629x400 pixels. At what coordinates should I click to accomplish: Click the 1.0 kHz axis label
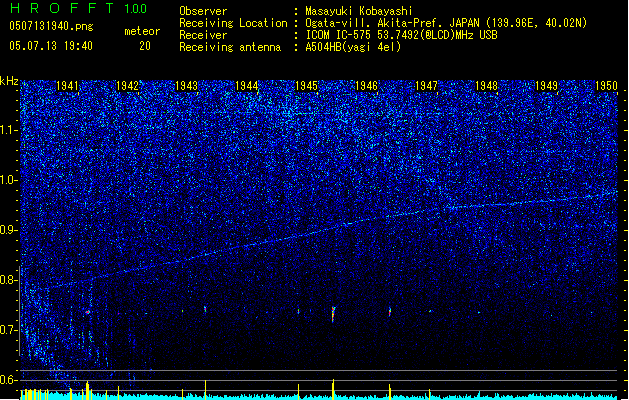(x=9, y=180)
